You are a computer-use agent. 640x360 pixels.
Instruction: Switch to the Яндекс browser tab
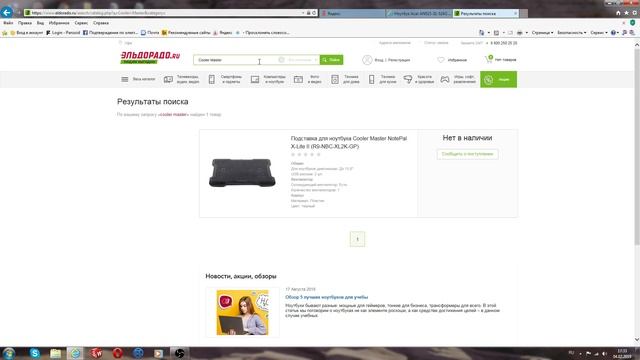click(352, 13)
